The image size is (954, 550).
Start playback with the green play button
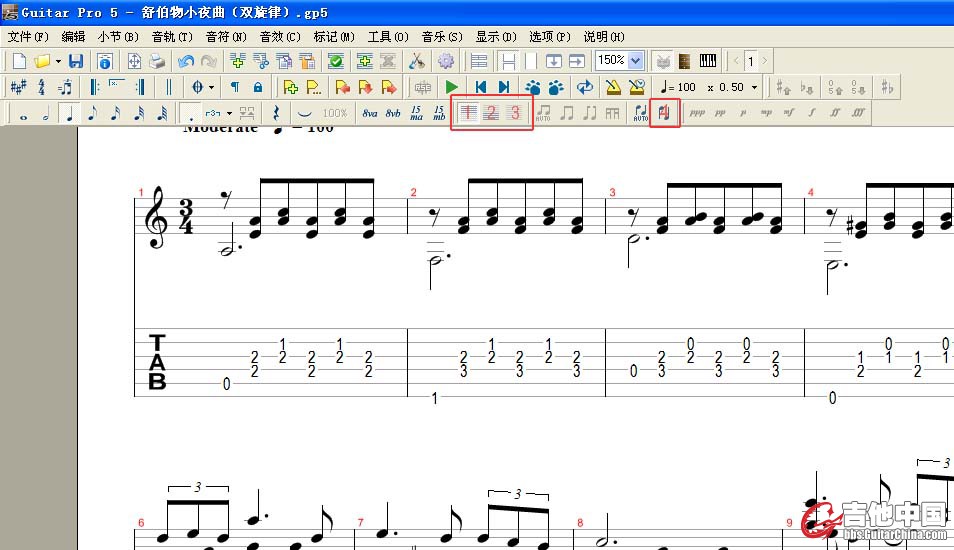451,87
